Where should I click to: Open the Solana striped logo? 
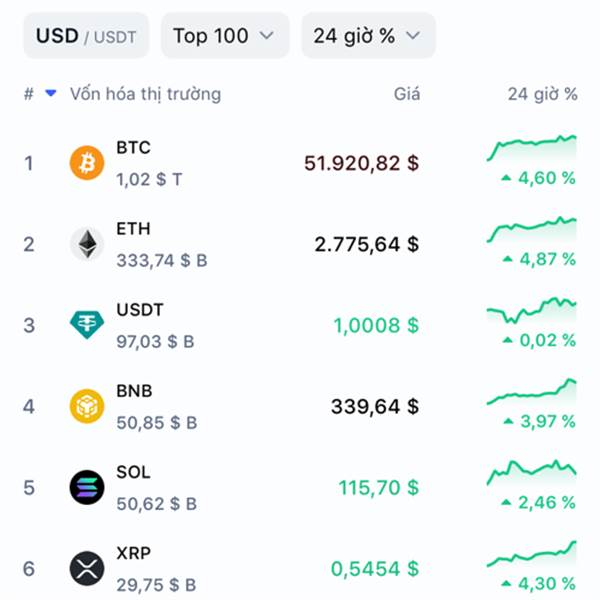coord(87,488)
